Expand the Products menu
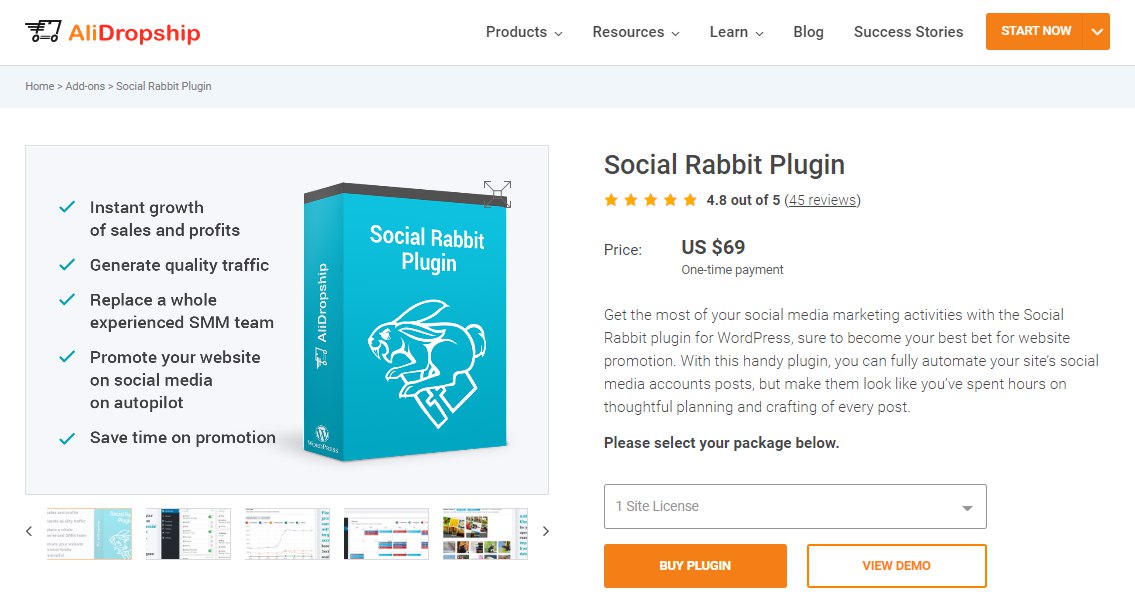The width and height of the screenshot is (1135, 603). [x=524, y=32]
